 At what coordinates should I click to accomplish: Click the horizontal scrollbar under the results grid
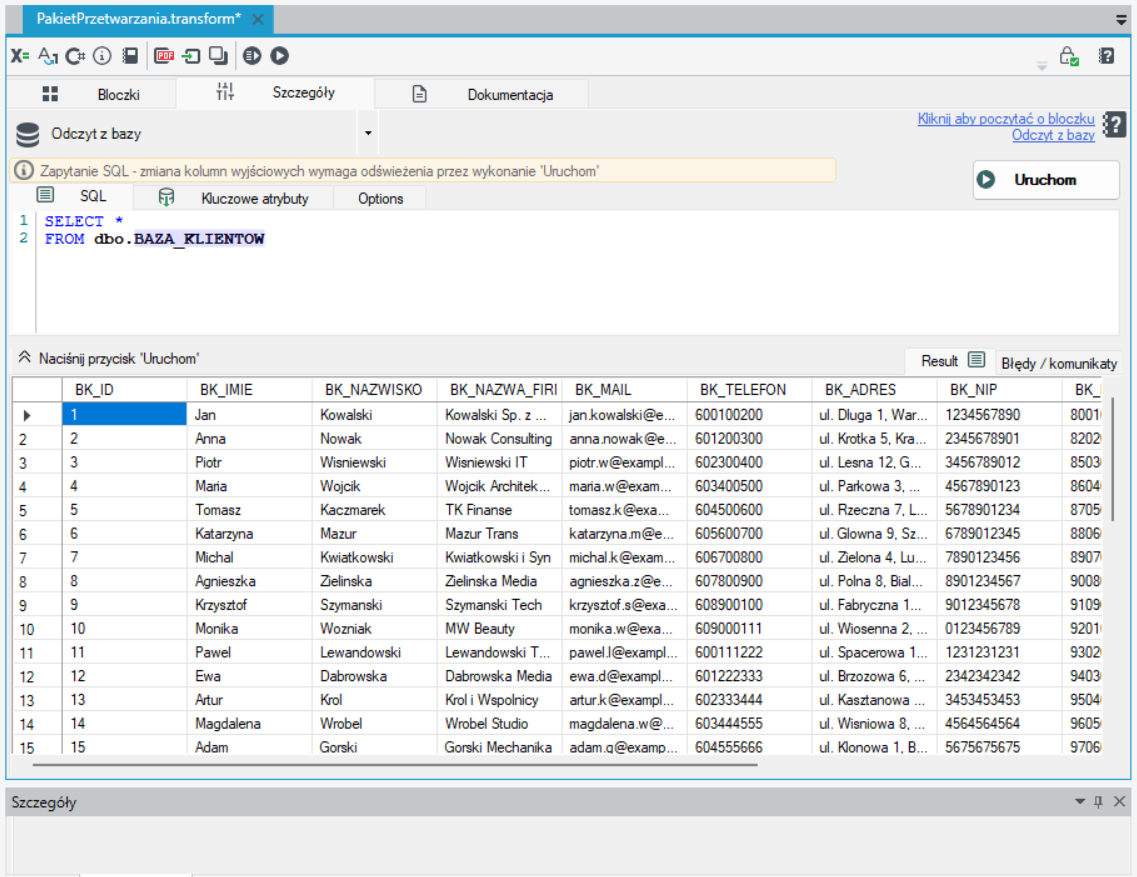click(395, 764)
